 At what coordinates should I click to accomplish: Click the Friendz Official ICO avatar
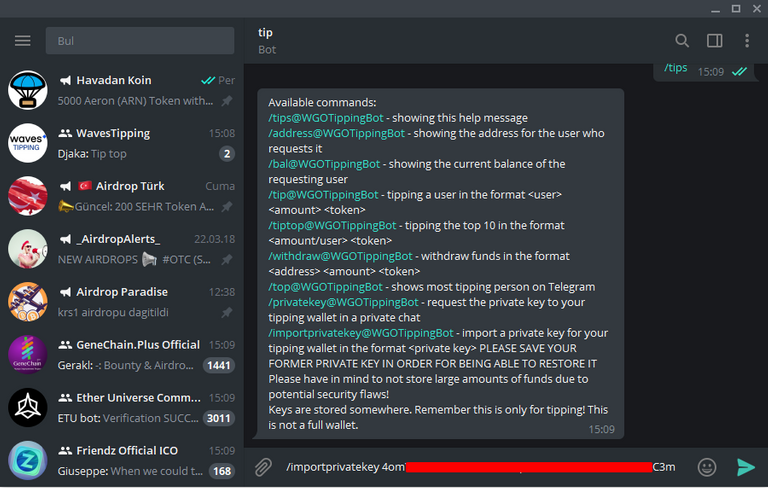(x=27, y=461)
